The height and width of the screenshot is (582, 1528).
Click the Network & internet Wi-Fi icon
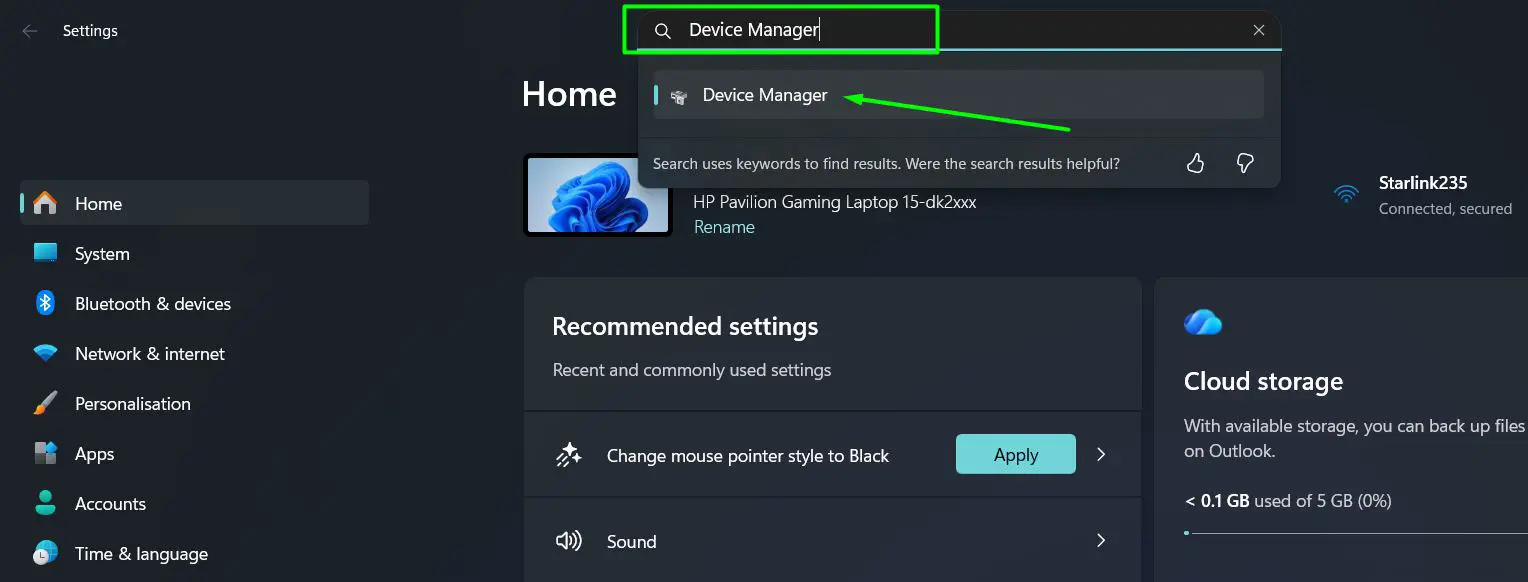pos(46,353)
